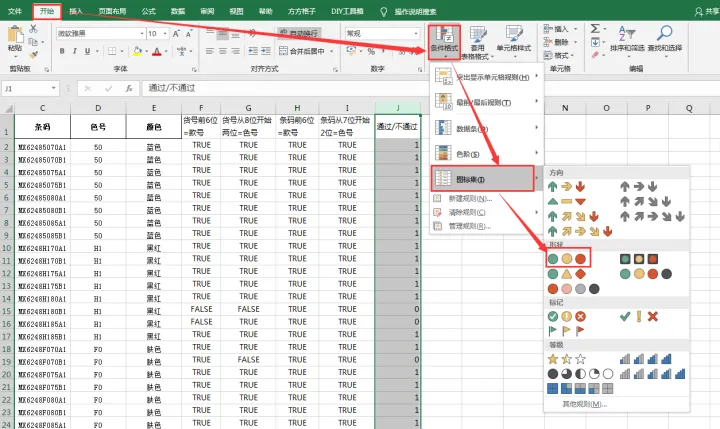720x429 pixels.
Task: Click More Rules 其他规则(M)
Action: click(x=585, y=404)
